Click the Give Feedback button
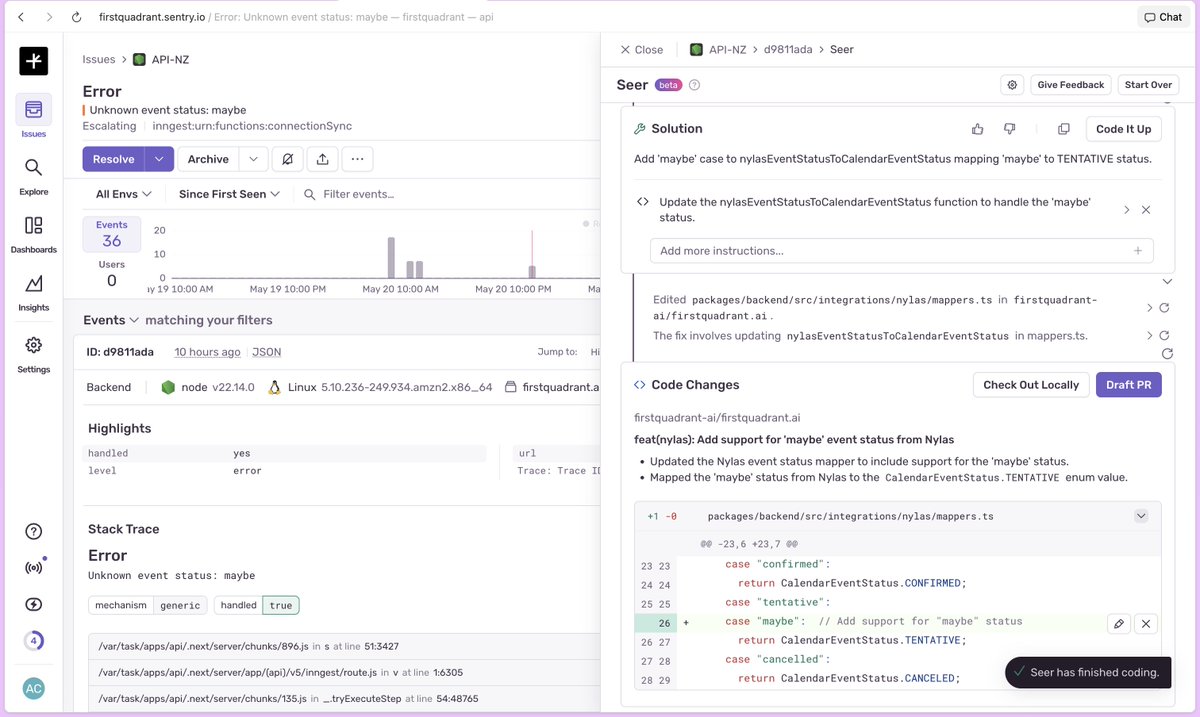This screenshot has width=1200, height=717. (1070, 85)
